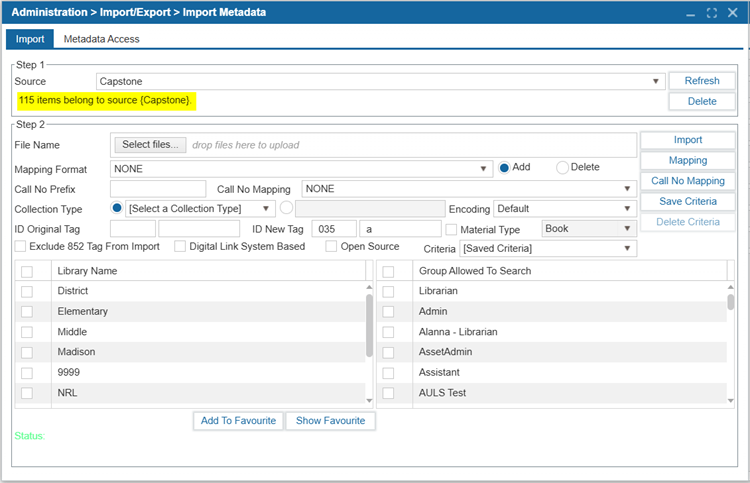Maximize the Import Metadata window
The width and height of the screenshot is (750, 483).
(711, 13)
